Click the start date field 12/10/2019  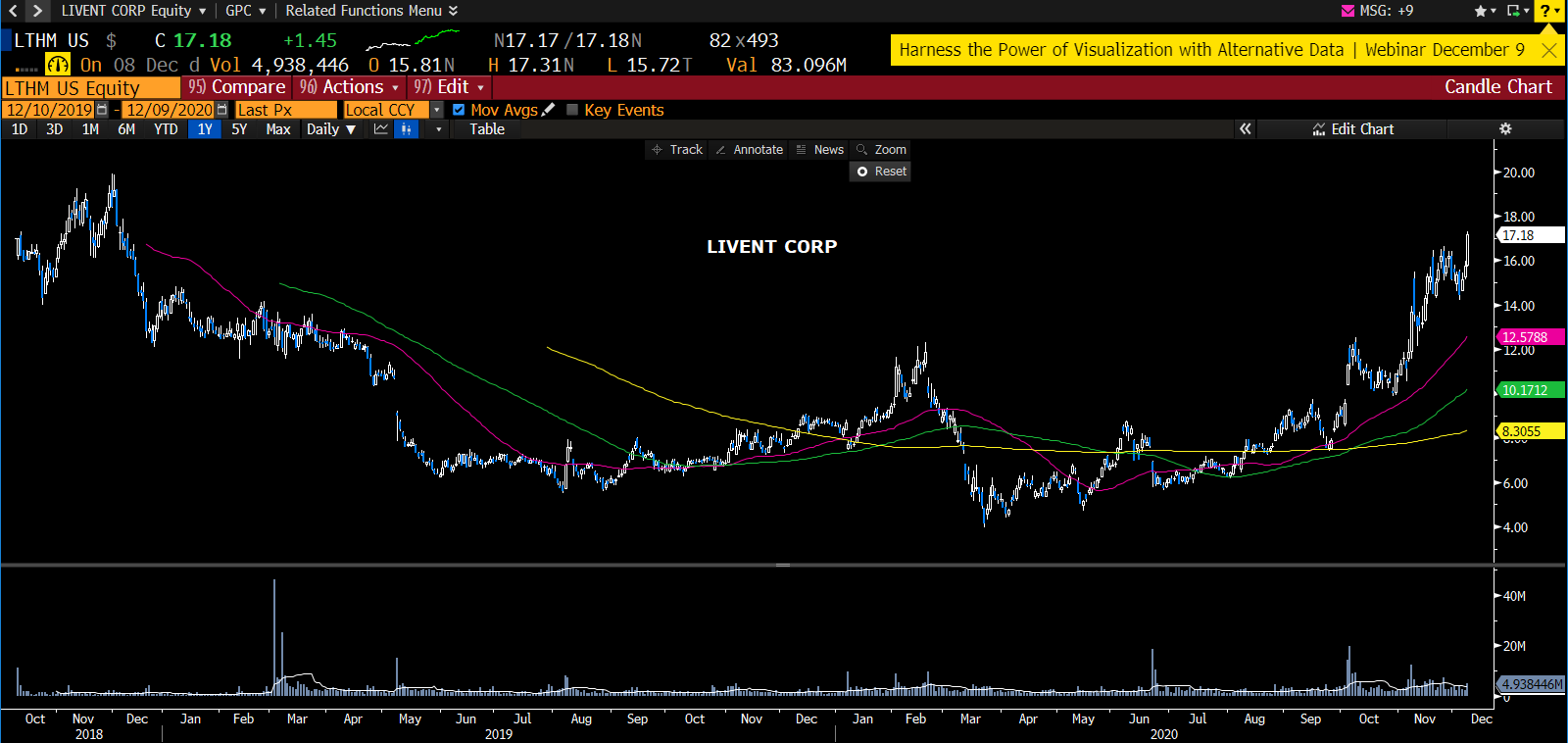coord(49,110)
